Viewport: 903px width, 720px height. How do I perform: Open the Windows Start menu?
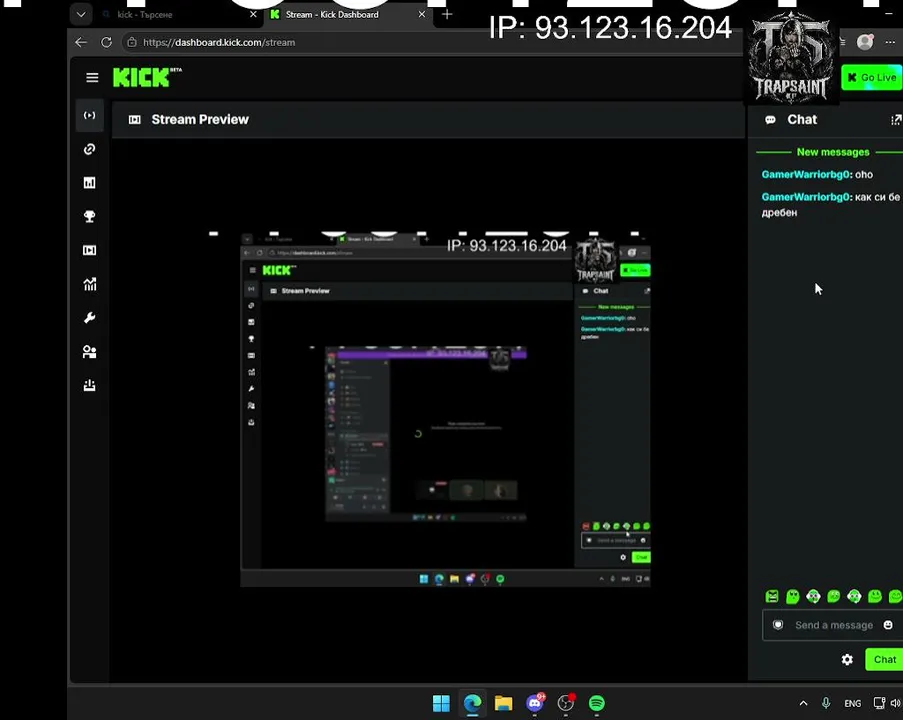click(441, 703)
